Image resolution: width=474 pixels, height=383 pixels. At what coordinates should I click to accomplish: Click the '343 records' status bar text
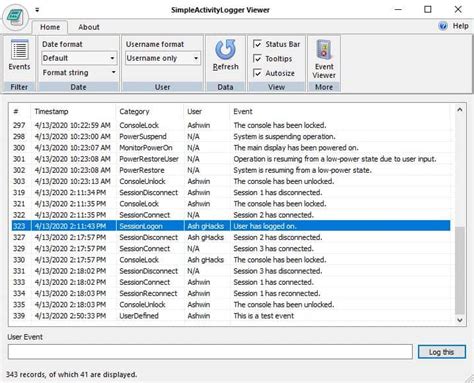pos(71,374)
